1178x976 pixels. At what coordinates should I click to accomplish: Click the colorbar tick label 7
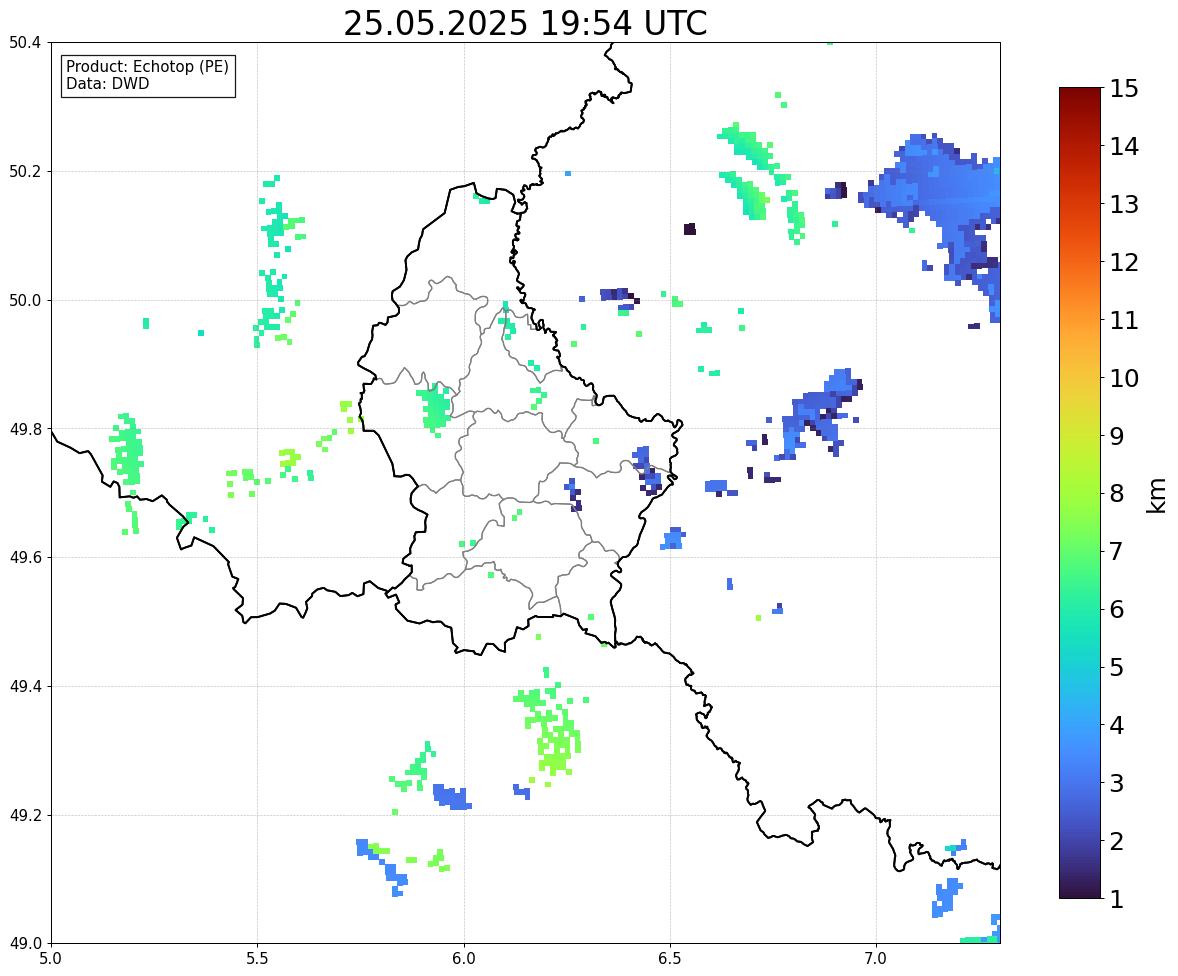pyautogui.click(x=1117, y=551)
